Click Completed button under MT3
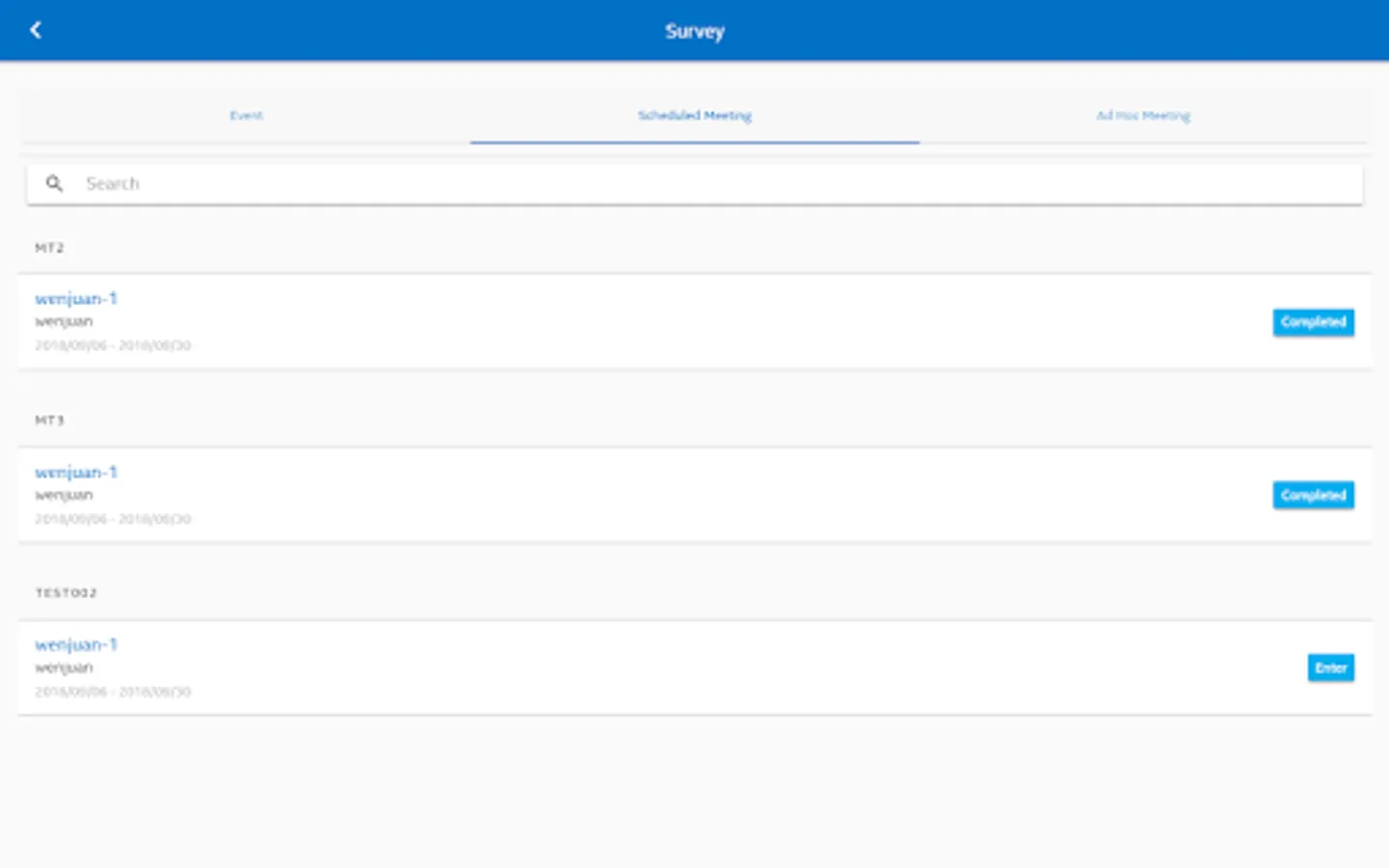 (x=1313, y=495)
